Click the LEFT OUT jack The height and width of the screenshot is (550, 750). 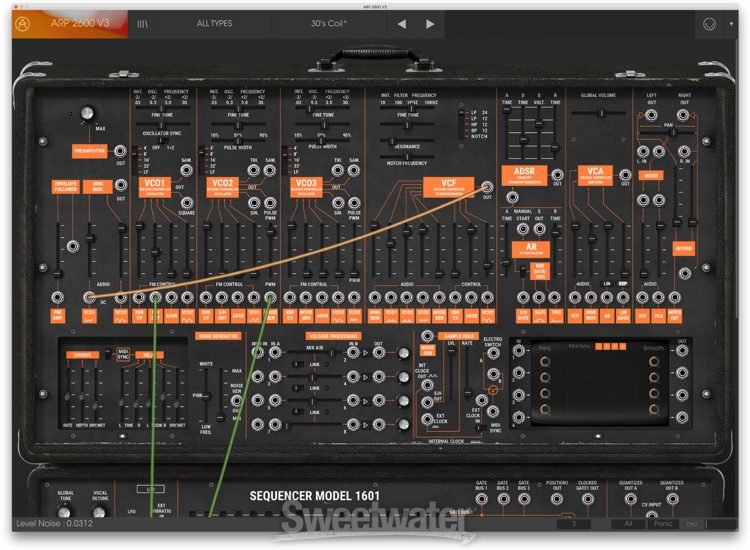click(x=651, y=115)
